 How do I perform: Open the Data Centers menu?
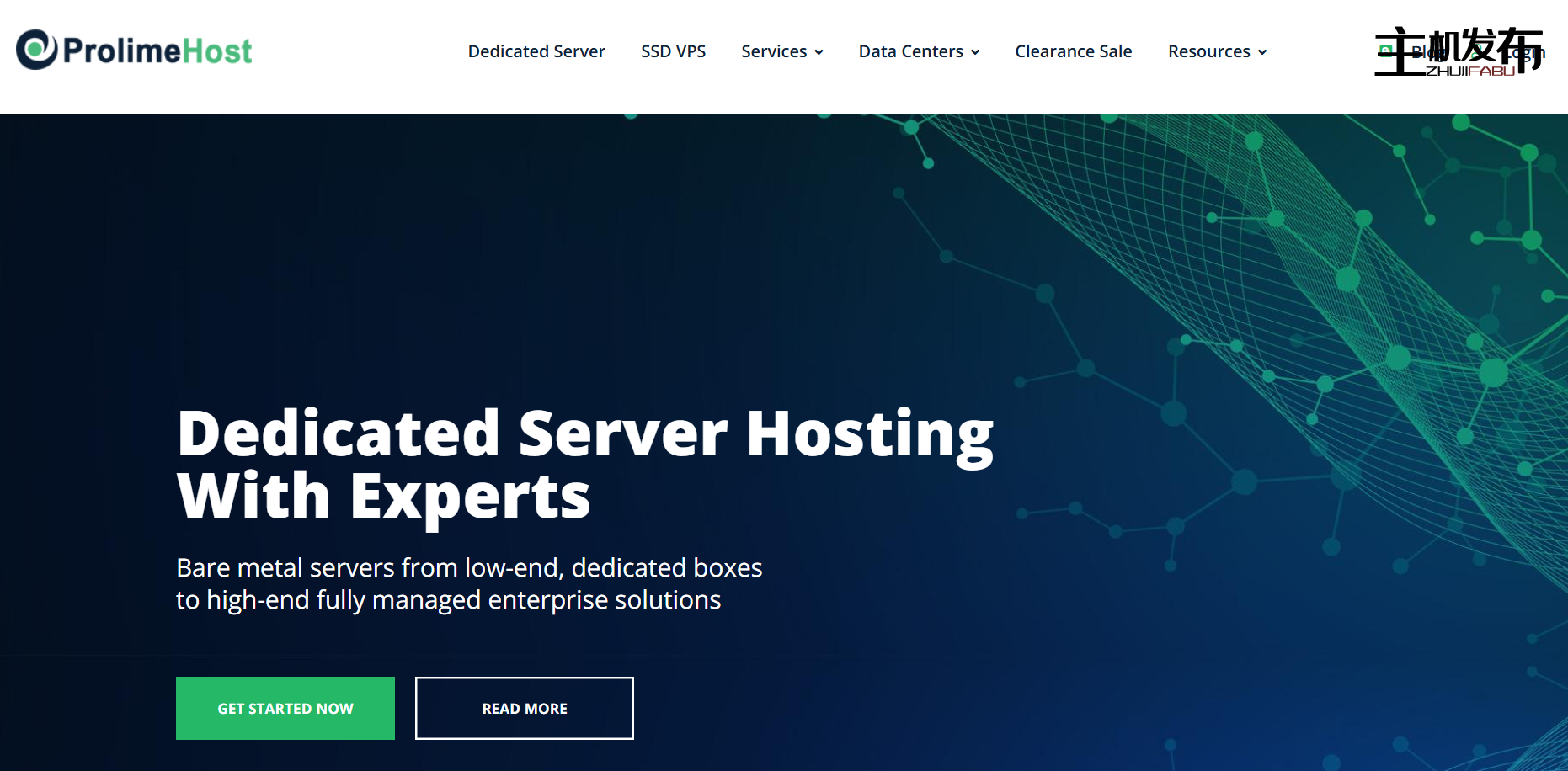(910, 51)
